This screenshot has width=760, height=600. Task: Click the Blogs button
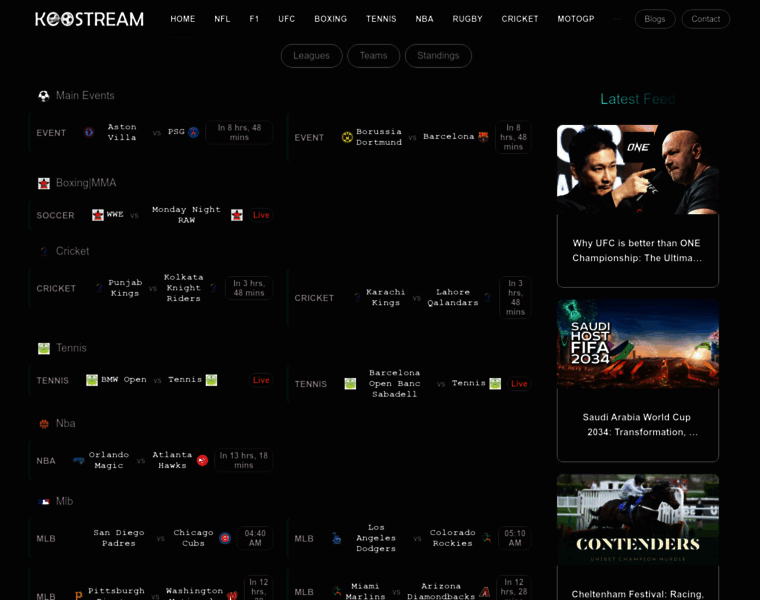click(655, 19)
